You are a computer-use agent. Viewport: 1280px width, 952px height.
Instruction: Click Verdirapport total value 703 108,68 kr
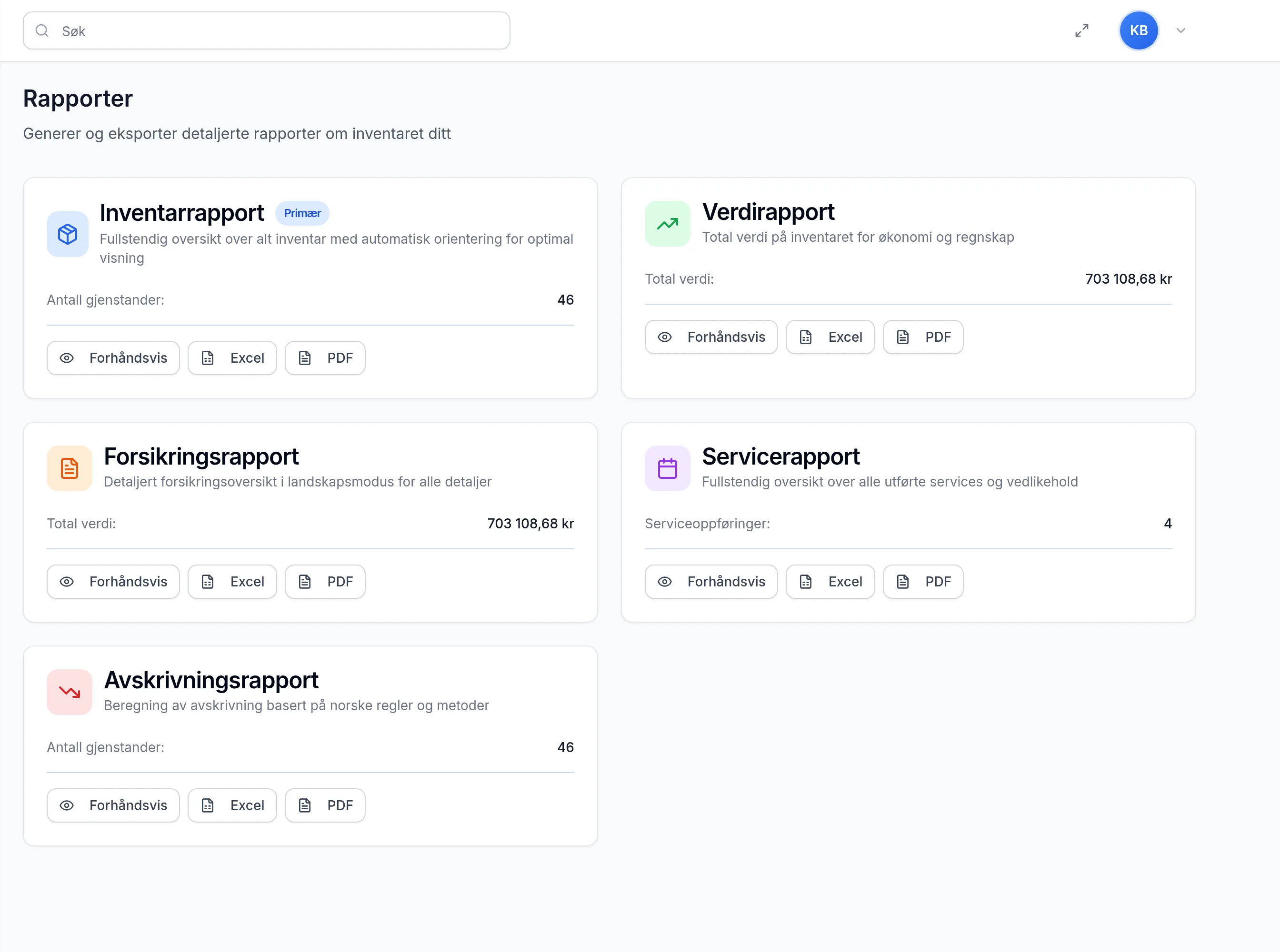click(1129, 279)
